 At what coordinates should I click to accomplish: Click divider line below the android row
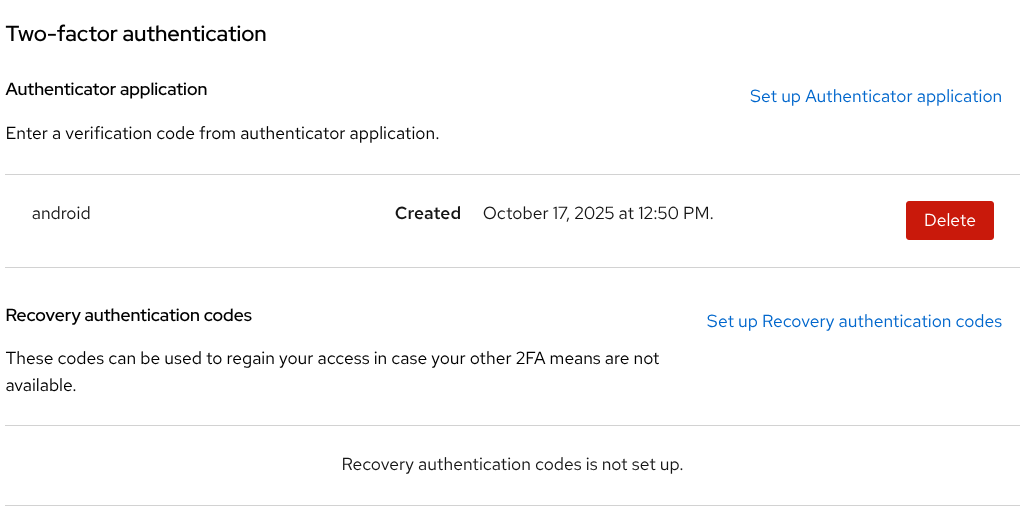pyautogui.click(x=512, y=268)
